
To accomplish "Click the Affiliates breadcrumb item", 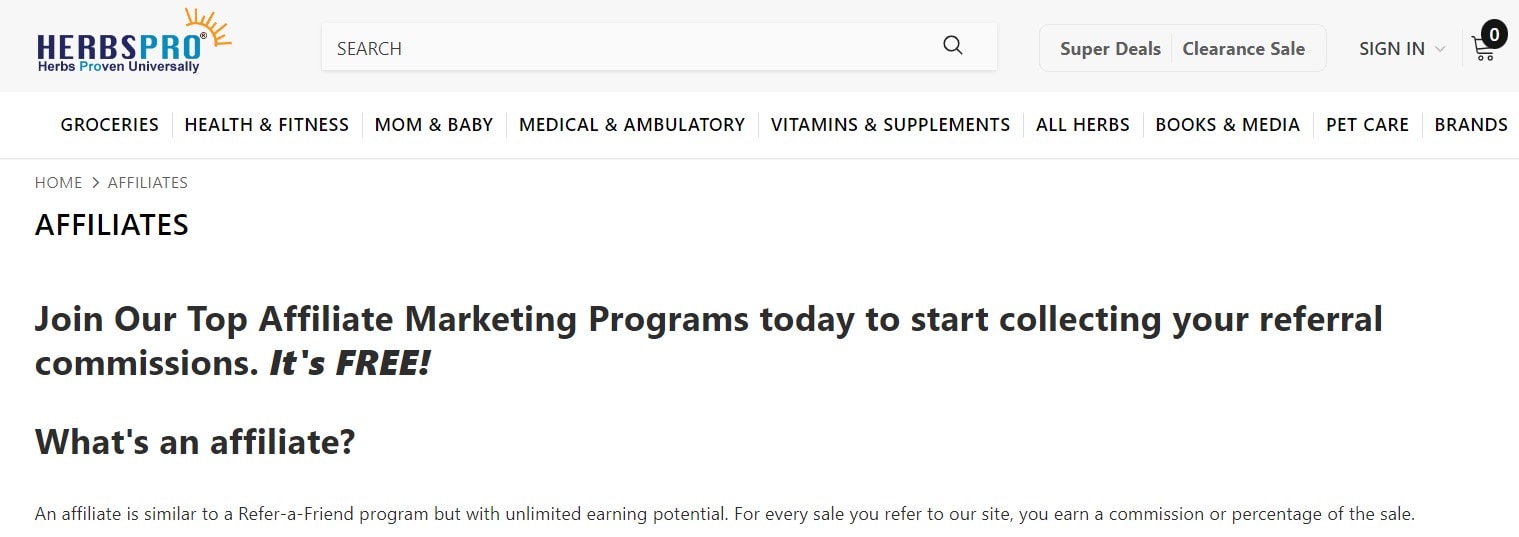I will tap(148, 182).
